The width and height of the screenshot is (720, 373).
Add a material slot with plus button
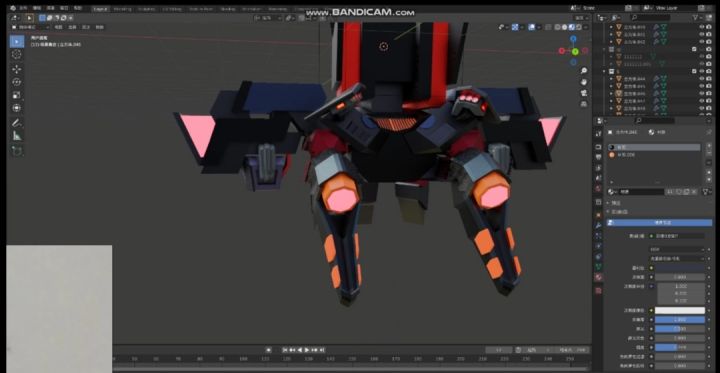click(709, 147)
